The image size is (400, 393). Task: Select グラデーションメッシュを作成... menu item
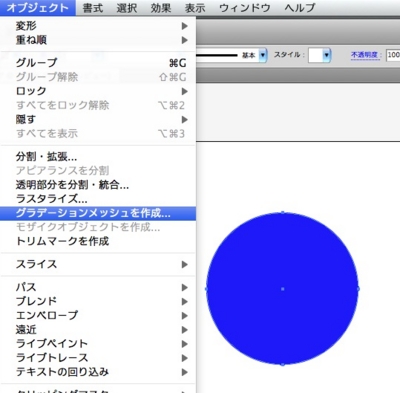point(98,213)
